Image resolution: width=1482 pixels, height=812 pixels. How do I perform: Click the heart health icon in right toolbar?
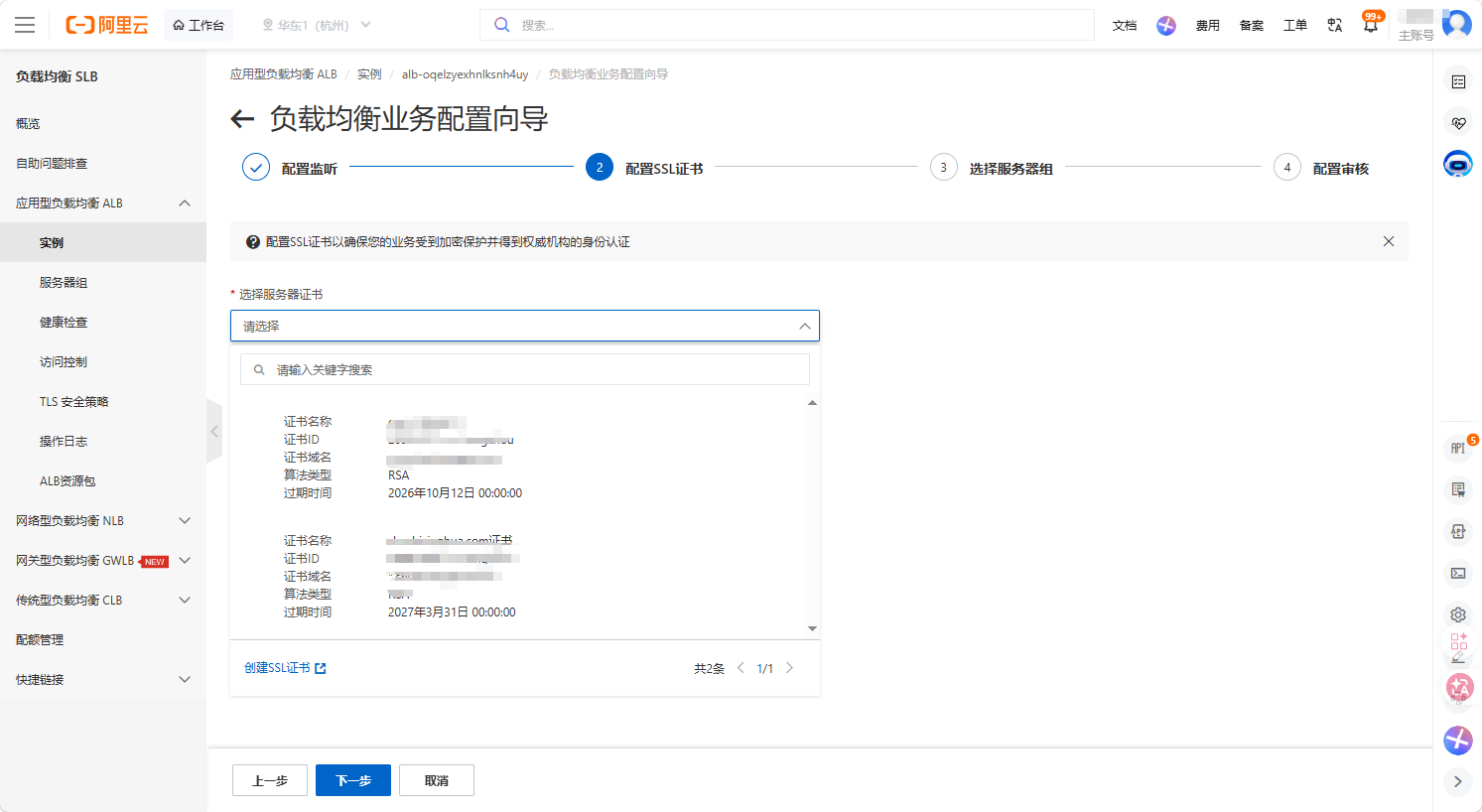click(x=1458, y=123)
